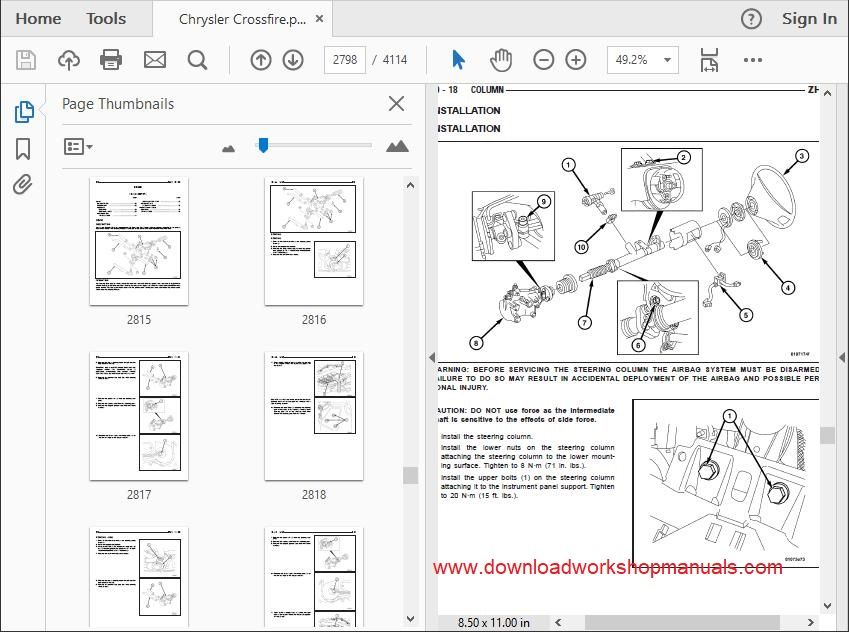Collapse the left navigation pane arrow

(432, 357)
